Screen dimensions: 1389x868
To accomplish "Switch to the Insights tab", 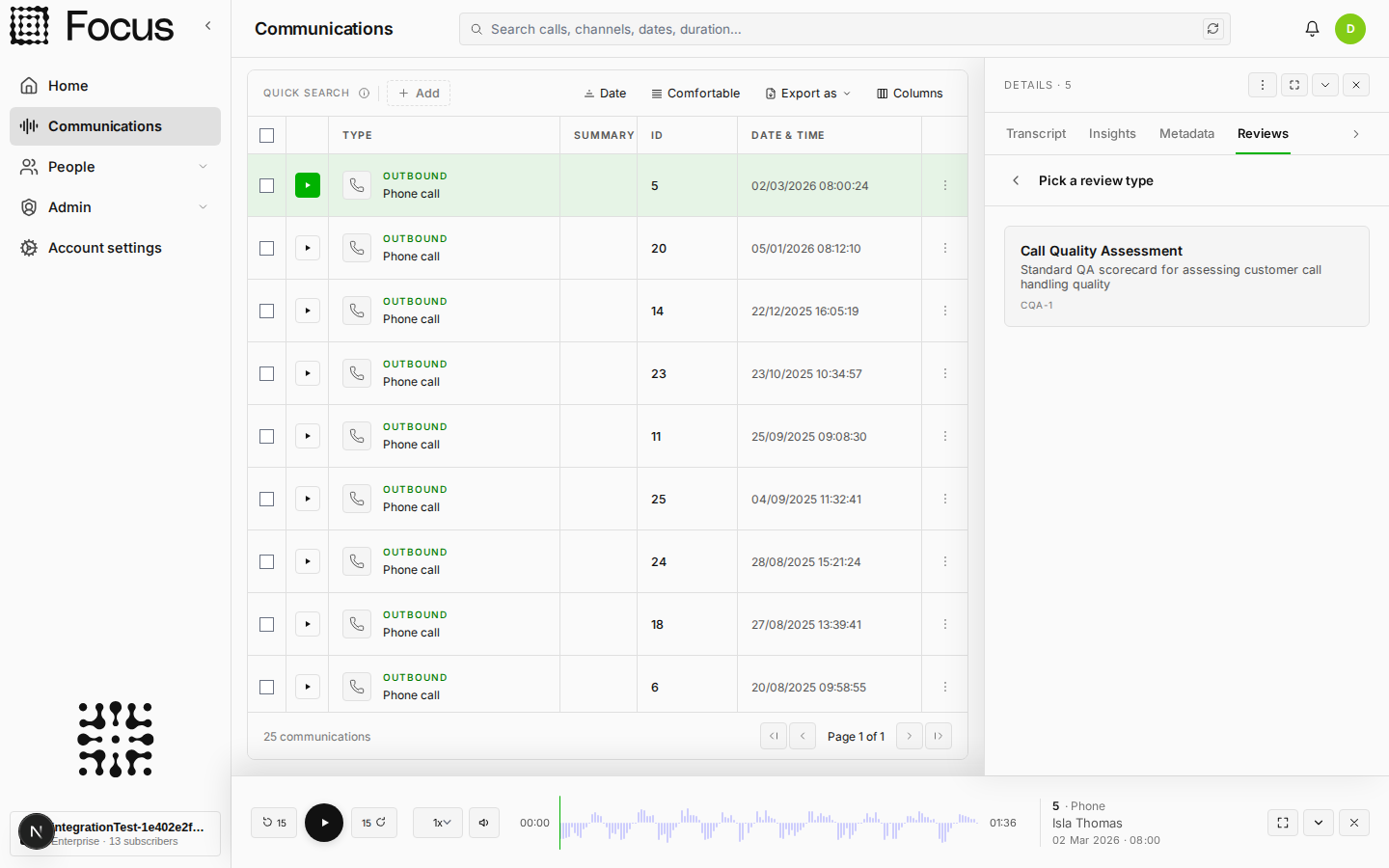I will (x=1112, y=134).
